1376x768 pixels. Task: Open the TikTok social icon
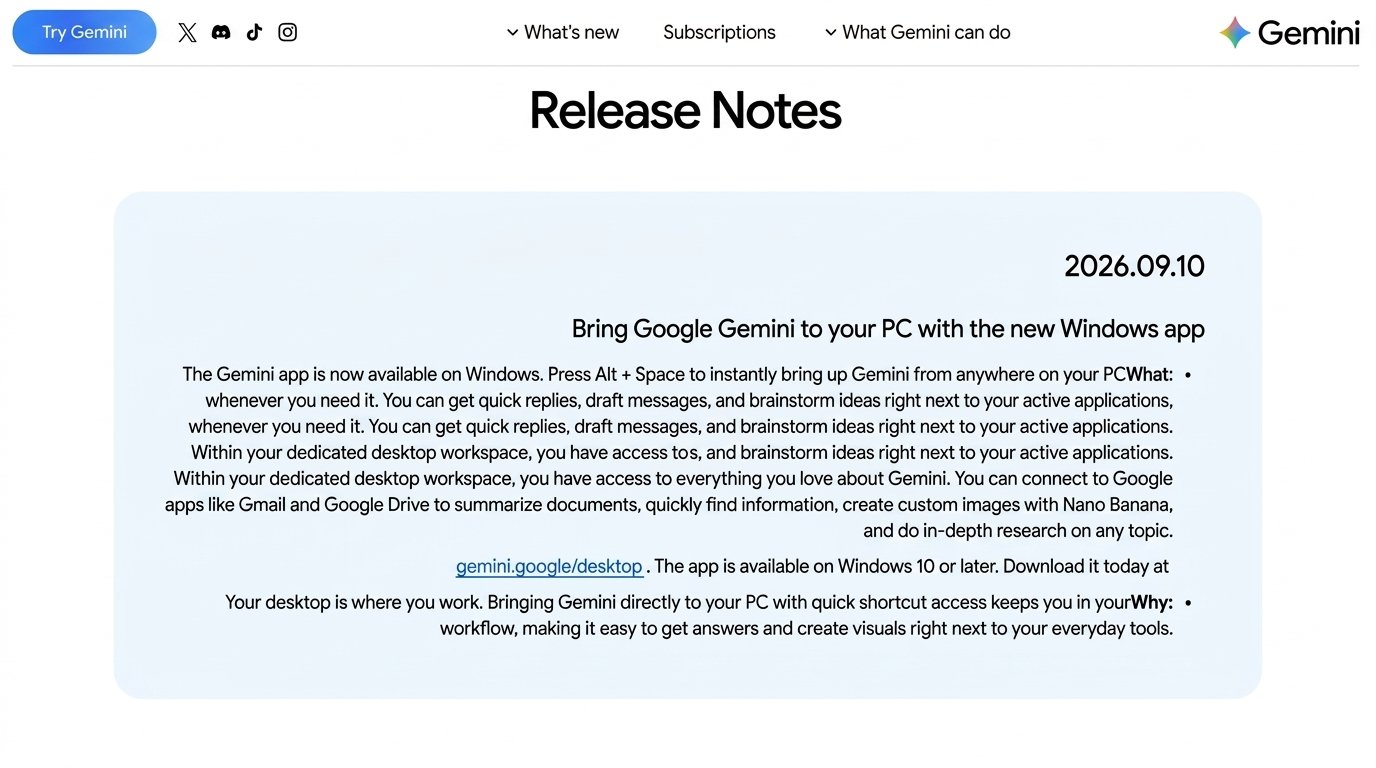[x=254, y=32]
